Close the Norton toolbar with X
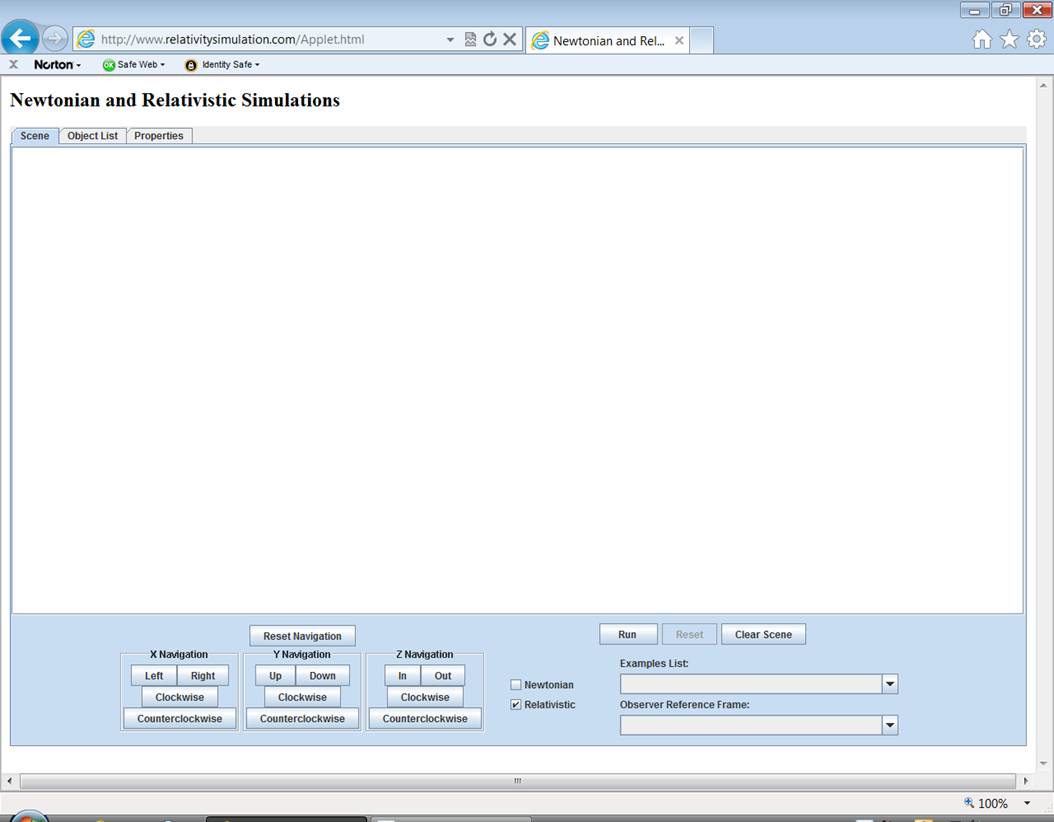 point(13,64)
